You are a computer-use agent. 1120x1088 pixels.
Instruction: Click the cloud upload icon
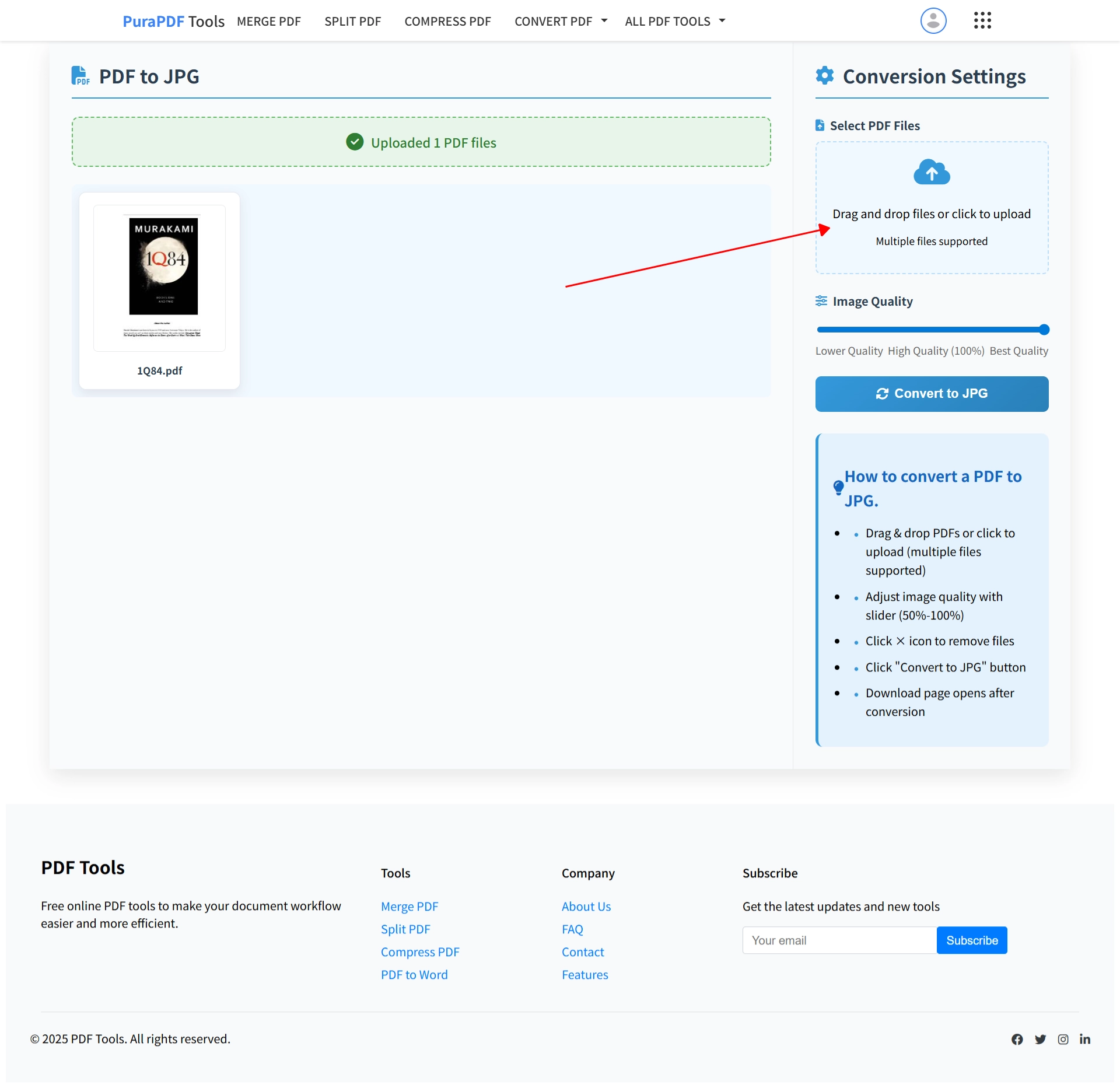tap(931, 172)
